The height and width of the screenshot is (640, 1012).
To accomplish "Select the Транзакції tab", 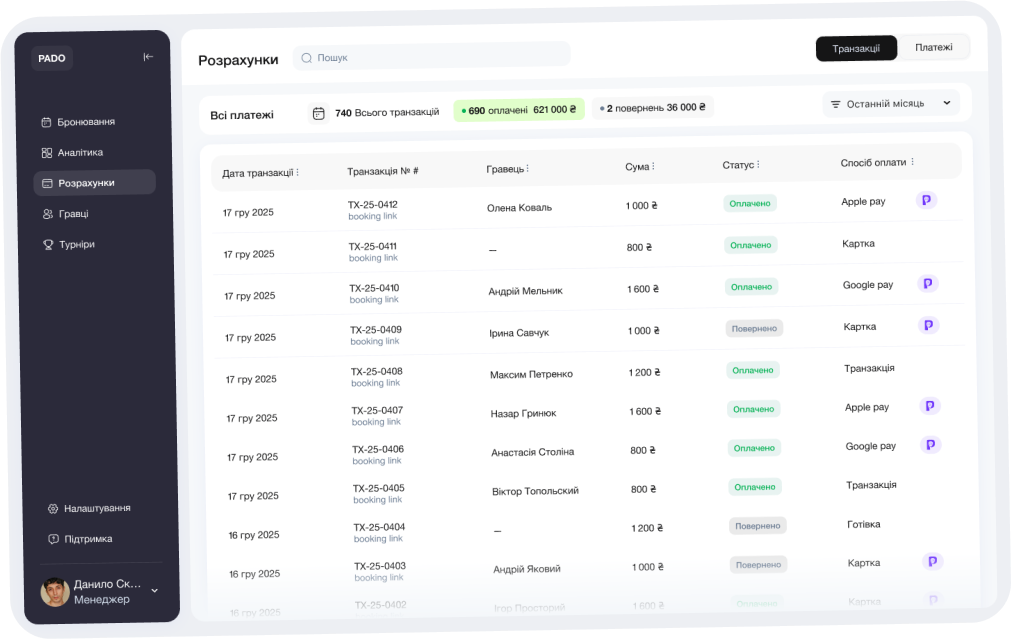I will click(x=856, y=48).
